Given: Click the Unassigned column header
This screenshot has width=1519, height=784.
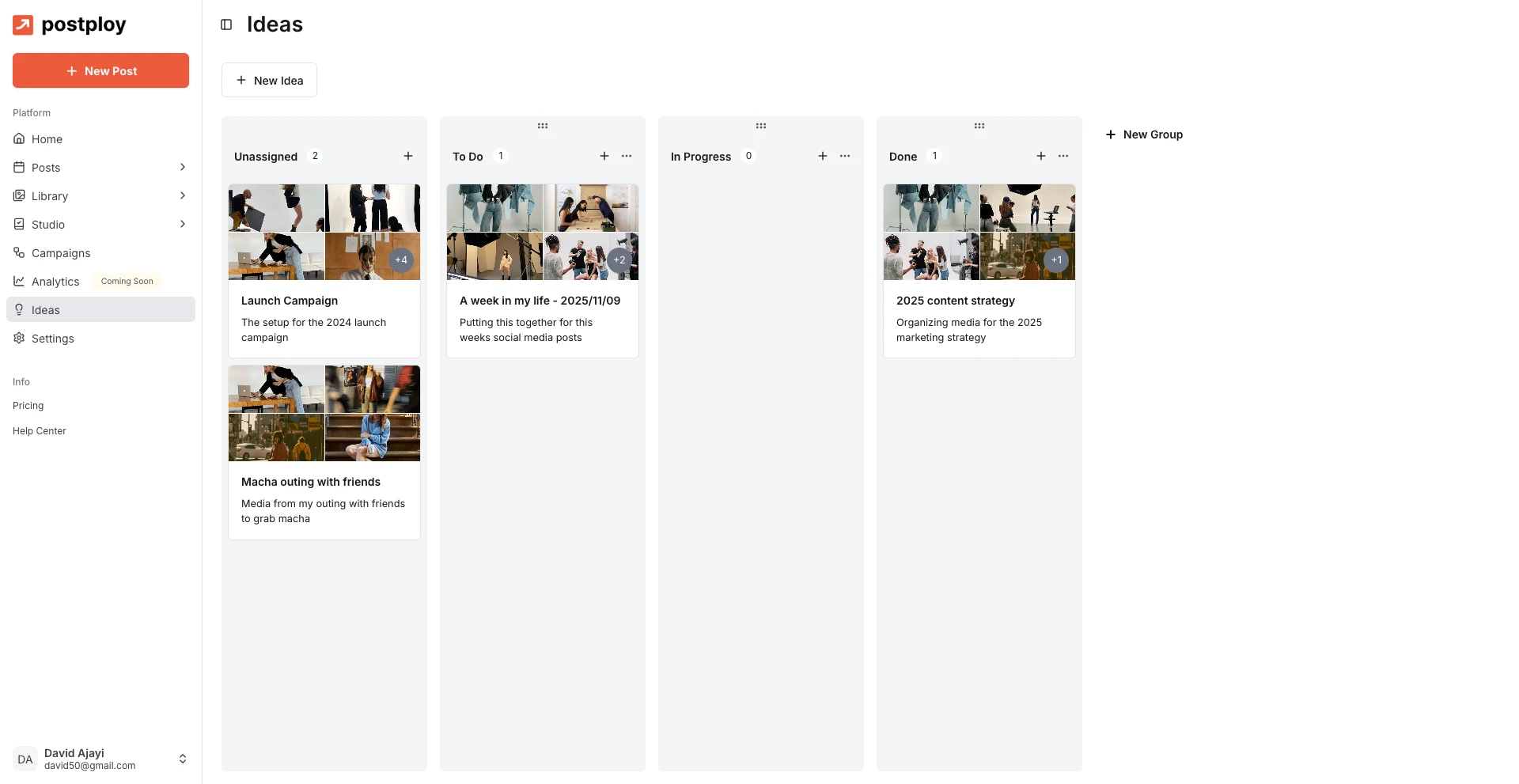Looking at the screenshot, I should pyautogui.click(x=266, y=157).
